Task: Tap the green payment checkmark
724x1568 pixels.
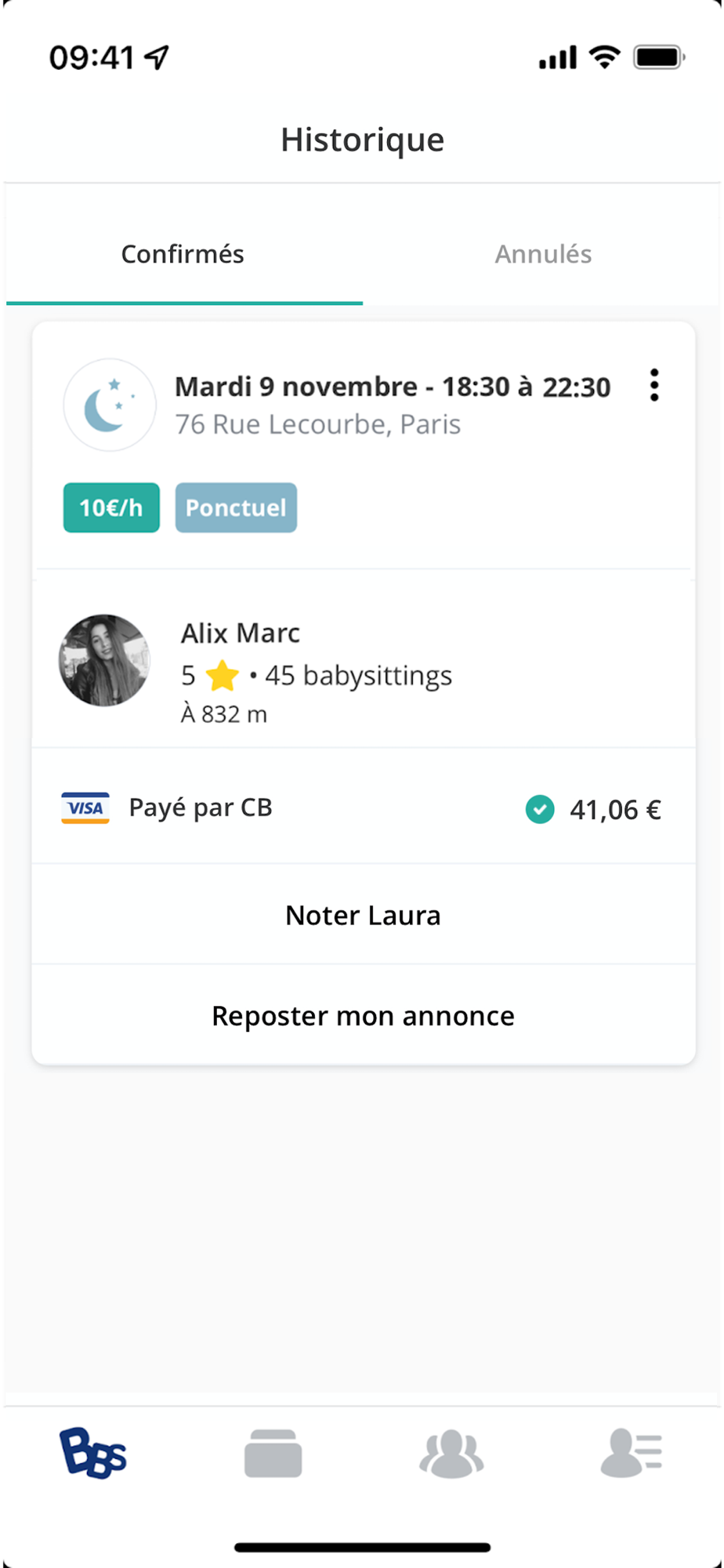Action: click(x=540, y=809)
